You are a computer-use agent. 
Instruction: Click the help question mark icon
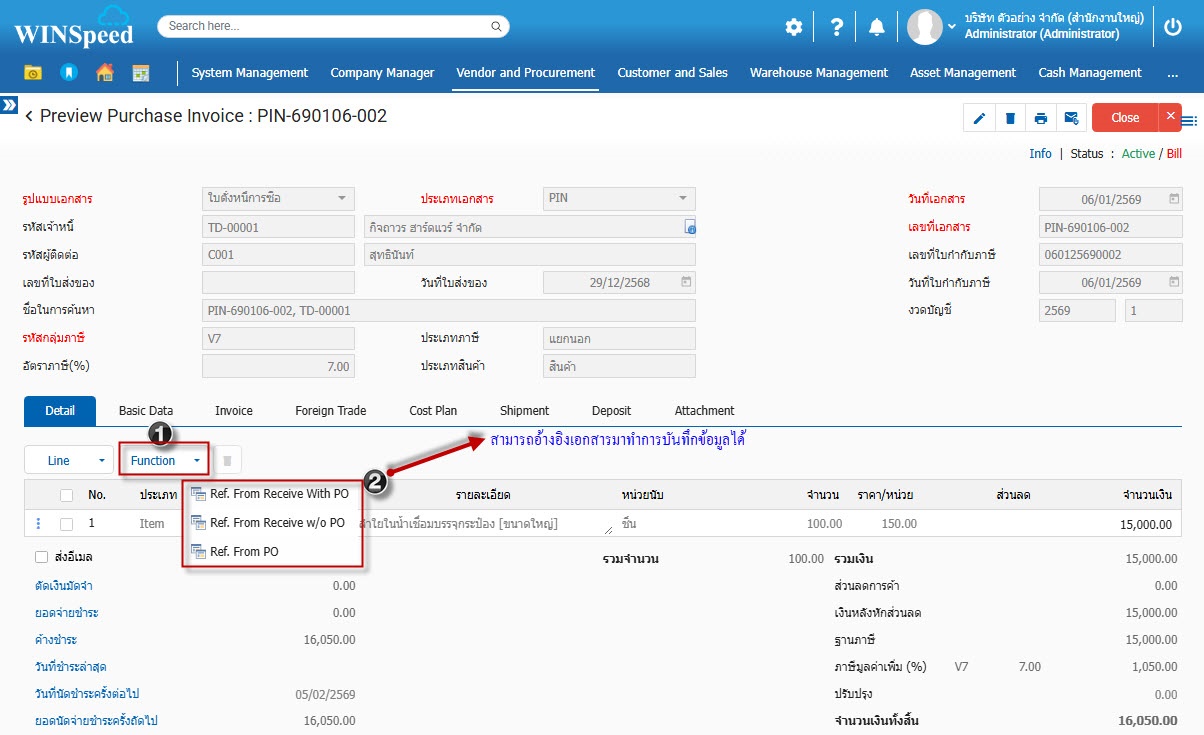point(837,27)
